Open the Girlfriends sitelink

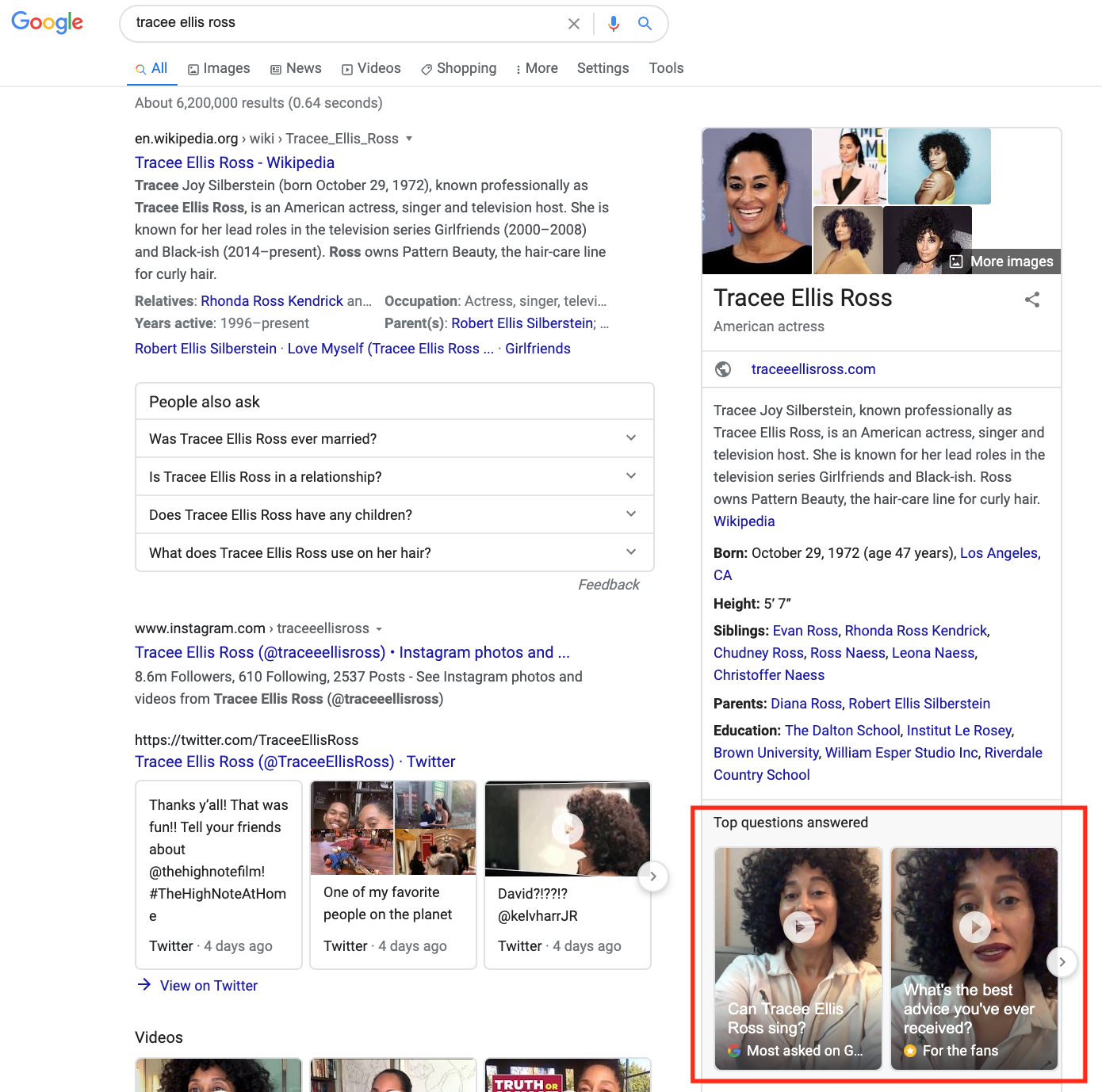pyautogui.click(x=538, y=349)
